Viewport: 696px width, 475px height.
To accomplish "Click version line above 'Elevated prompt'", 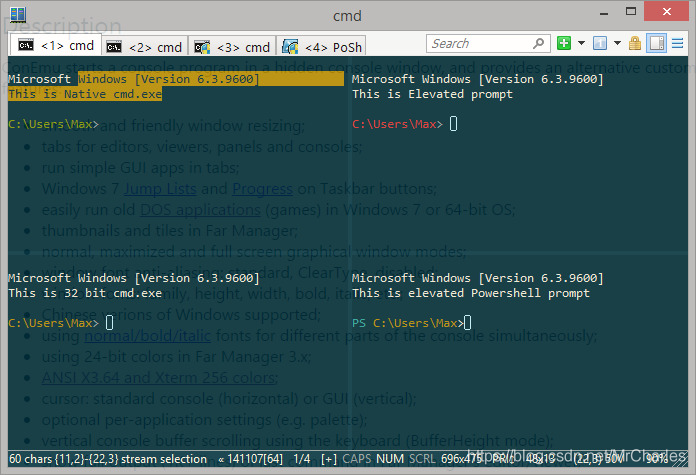I will (478, 79).
